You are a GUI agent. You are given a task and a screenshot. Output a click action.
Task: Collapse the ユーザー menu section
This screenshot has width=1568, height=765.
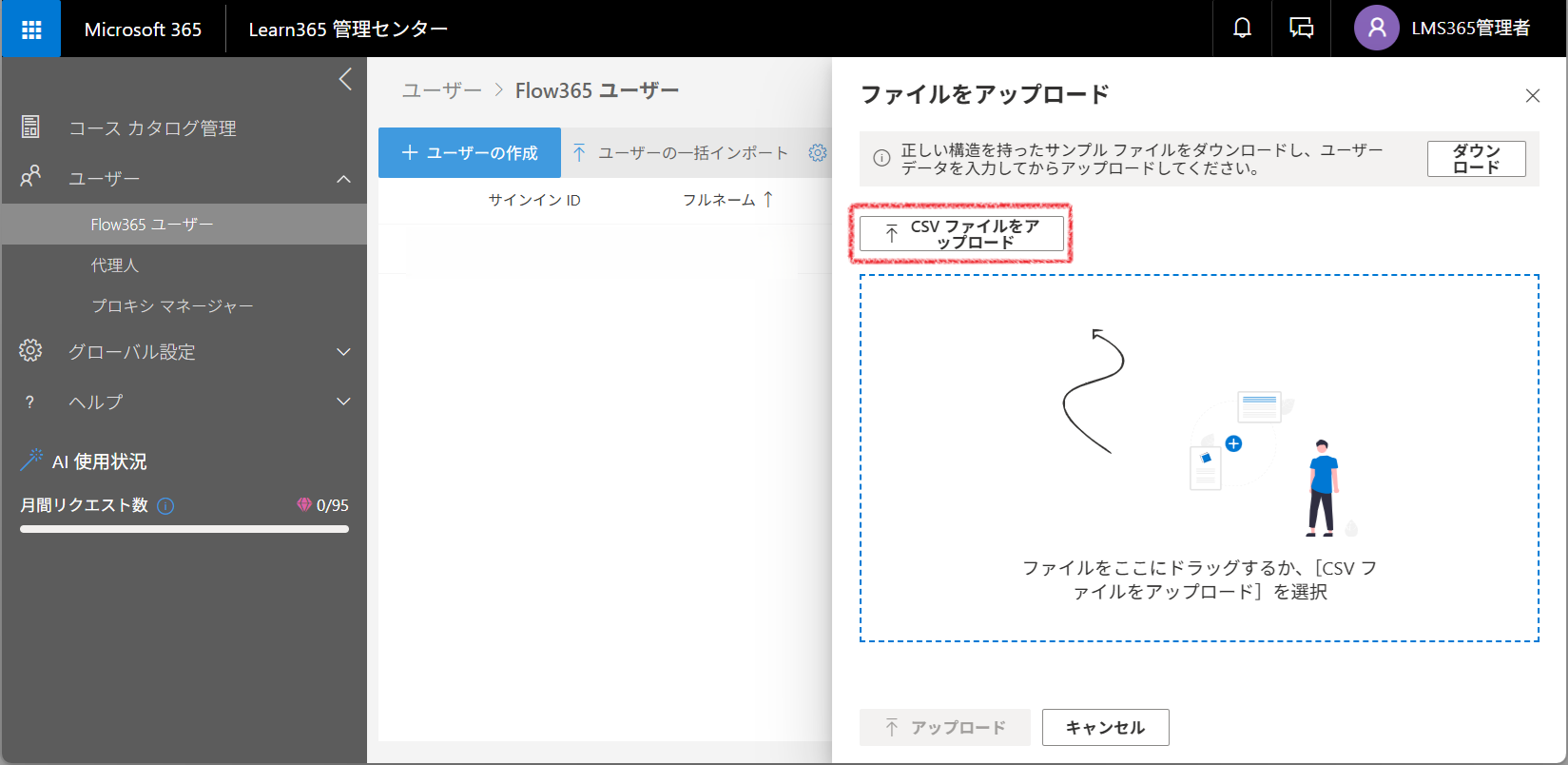pos(344,179)
